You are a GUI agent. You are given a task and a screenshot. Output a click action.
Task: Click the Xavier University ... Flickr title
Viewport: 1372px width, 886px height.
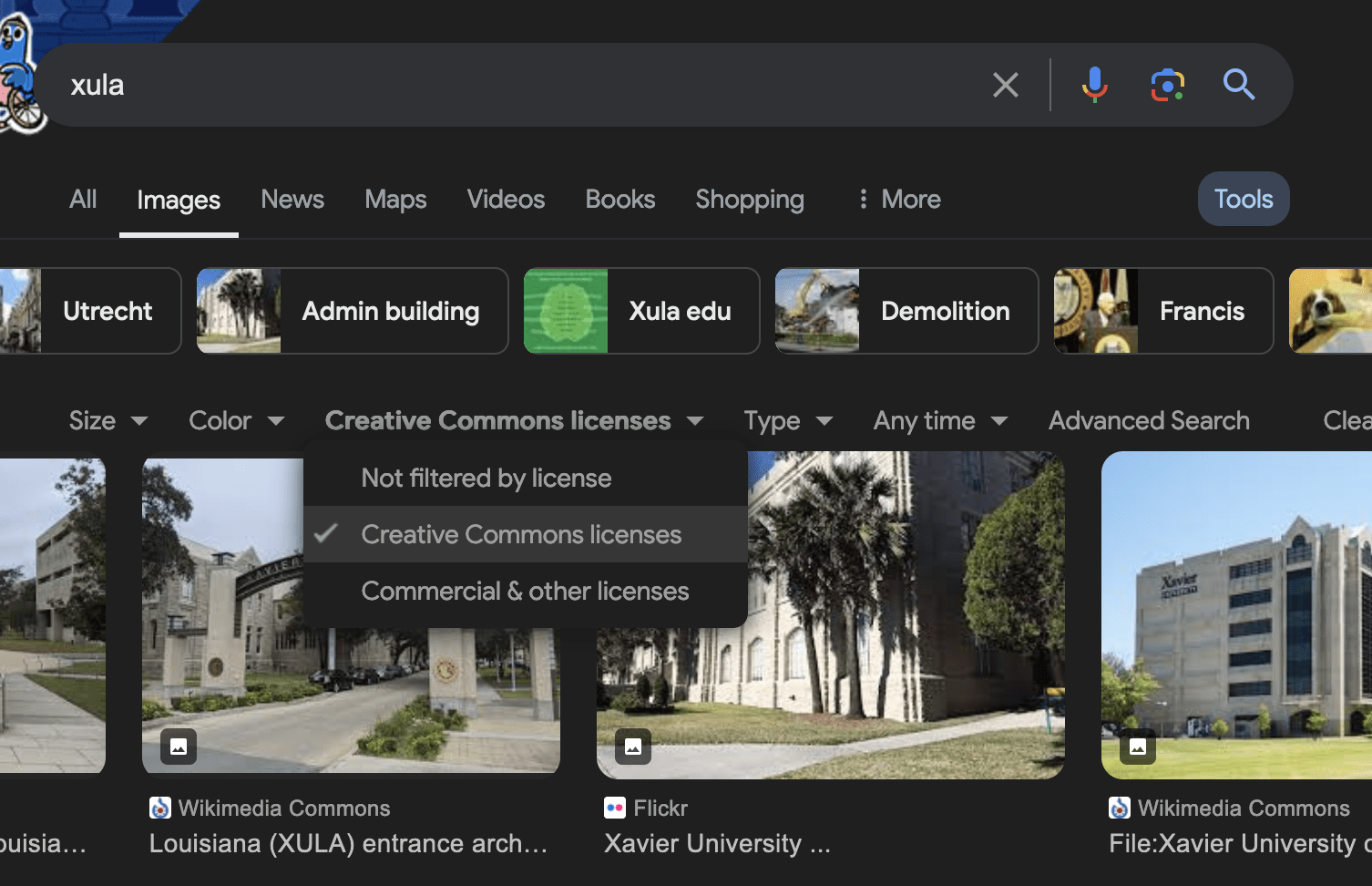tap(717, 843)
